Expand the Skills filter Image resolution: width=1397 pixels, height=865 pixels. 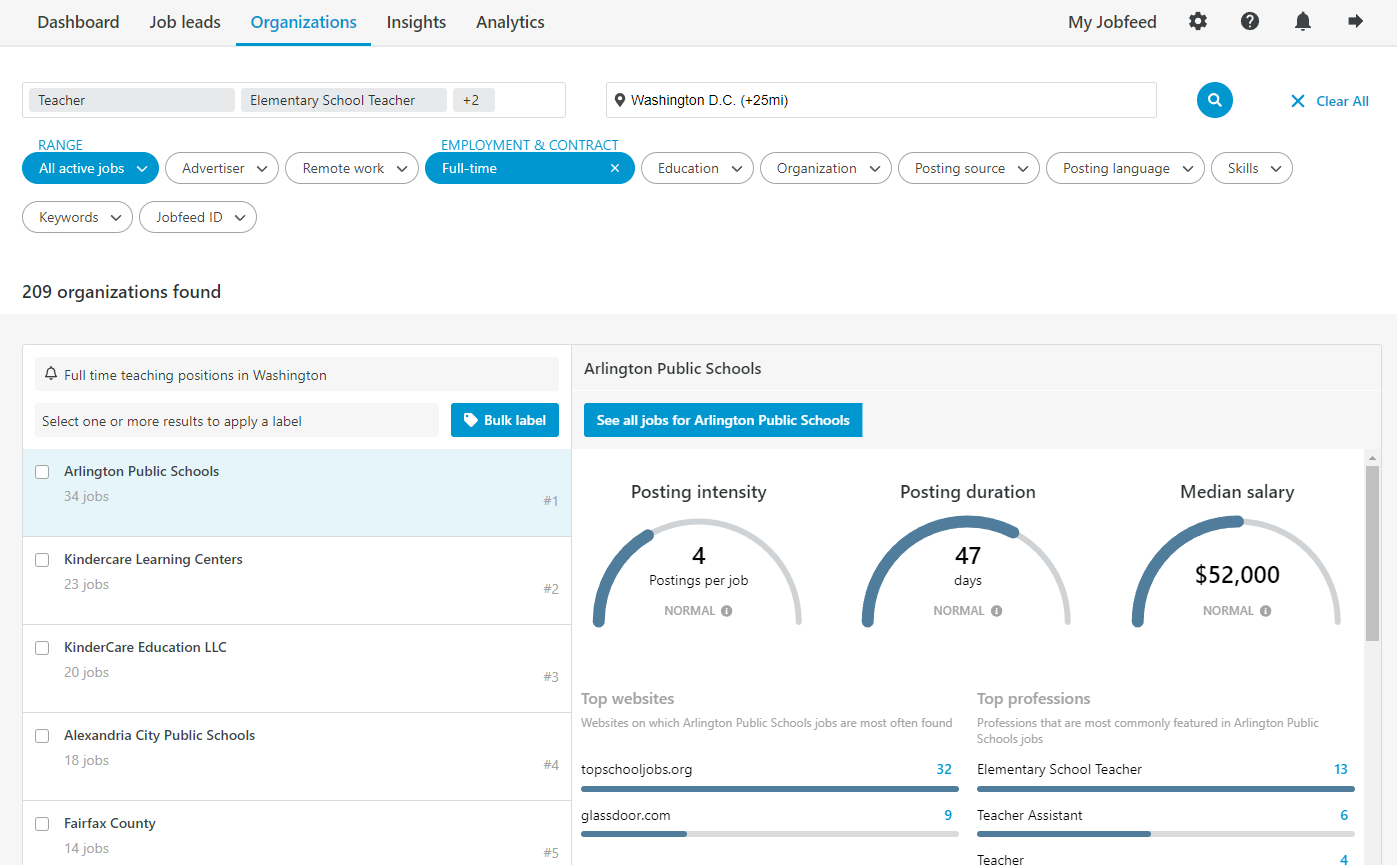click(x=1252, y=168)
